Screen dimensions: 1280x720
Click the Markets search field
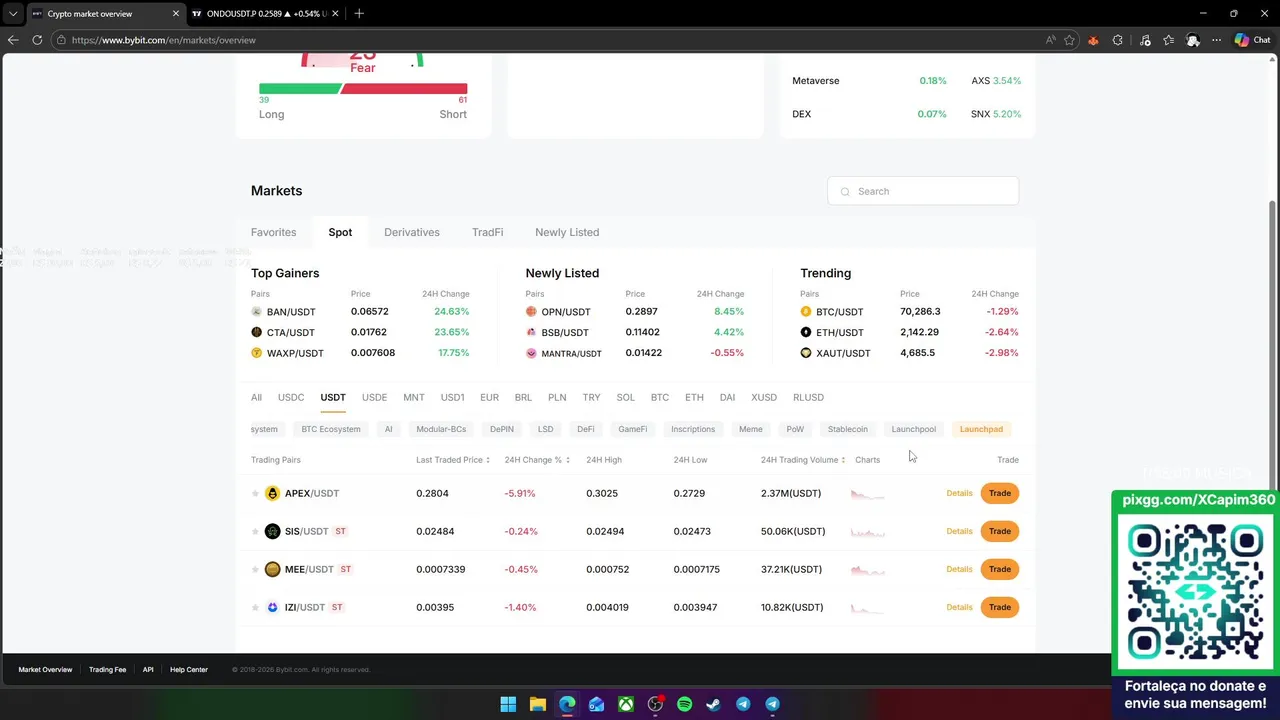click(923, 191)
